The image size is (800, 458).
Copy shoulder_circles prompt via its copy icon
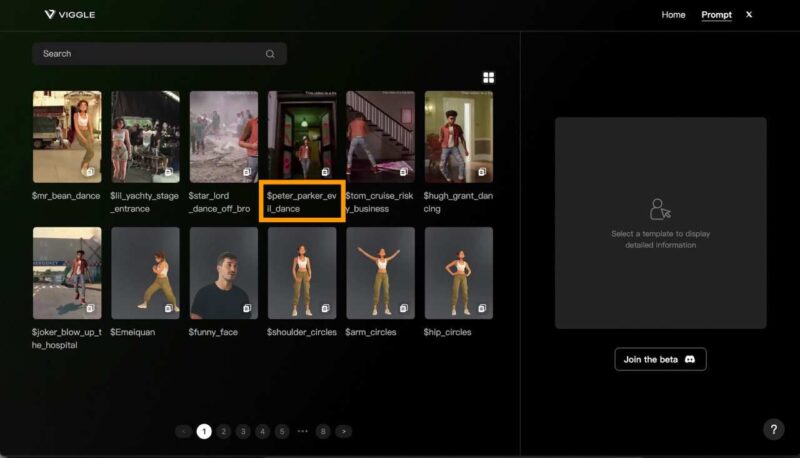click(x=326, y=308)
